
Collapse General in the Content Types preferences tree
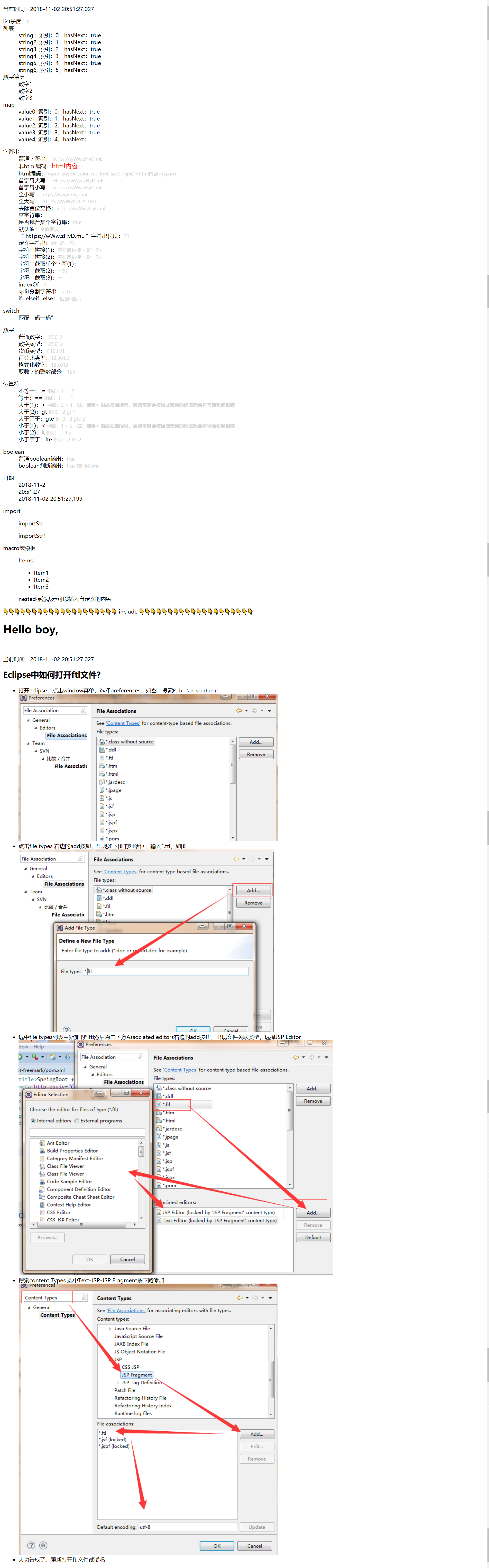tap(29, 1307)
